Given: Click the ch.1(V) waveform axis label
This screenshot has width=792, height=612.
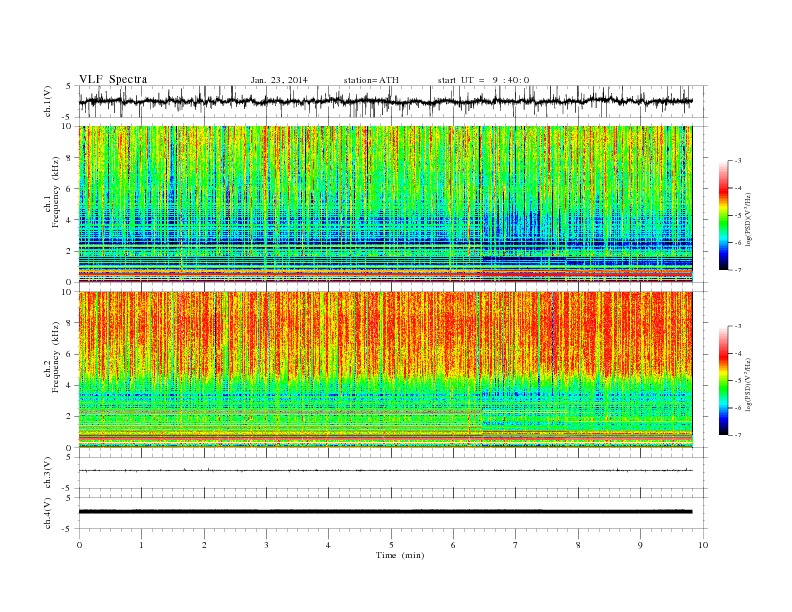Looking at the screenshot, I should click(x=48, y=101).
